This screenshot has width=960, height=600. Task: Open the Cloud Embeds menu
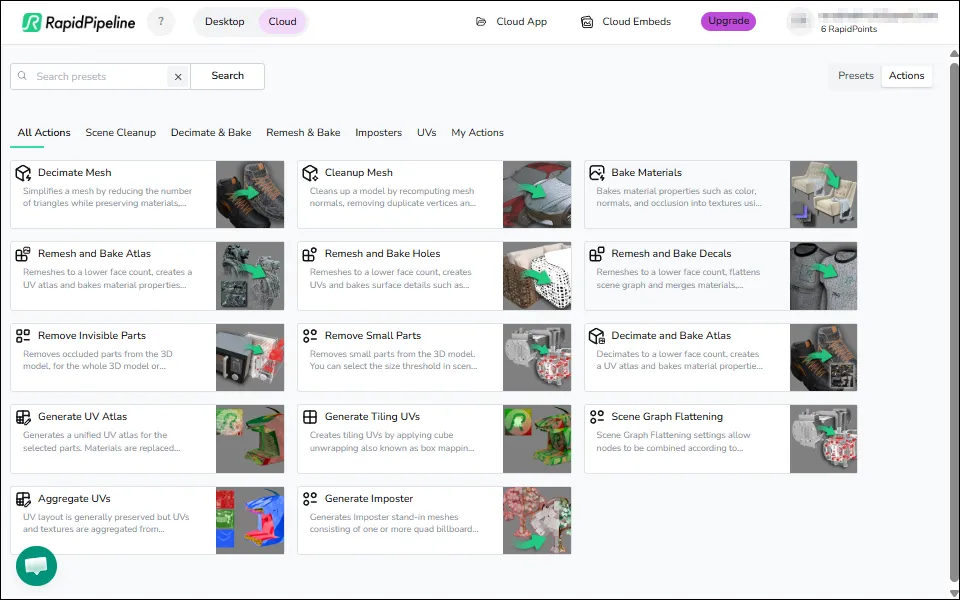pos(625,20)
